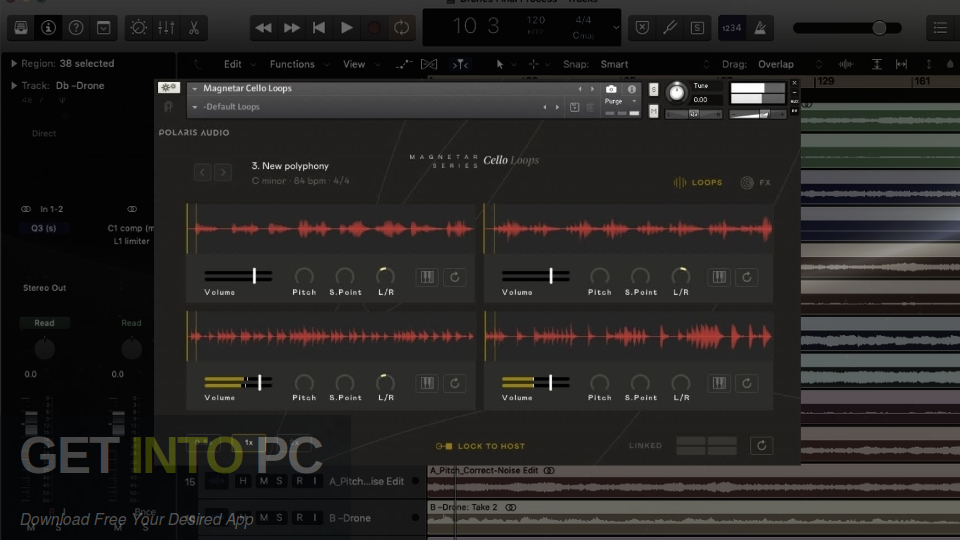This screenshot has width=960, height=540.
Task: Click bottom-left loop keyboard bars icon
Action: pyautogui.click(x=427, y=383)
